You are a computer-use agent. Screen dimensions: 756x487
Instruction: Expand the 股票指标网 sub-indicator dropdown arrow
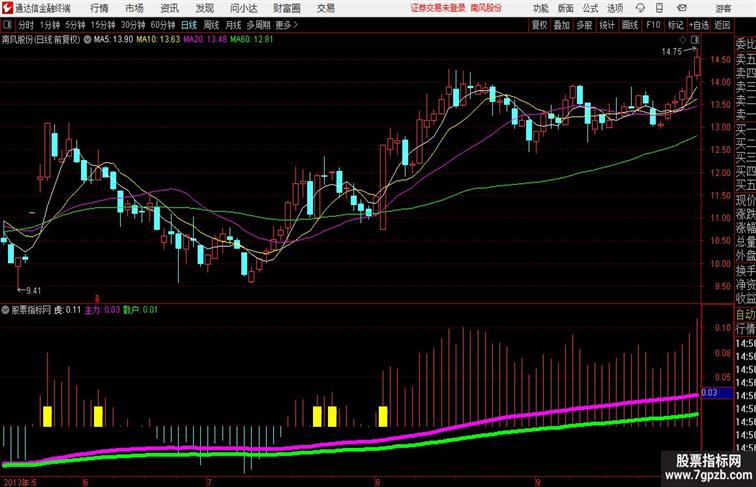pyautogui.click(x=5, y=310)
